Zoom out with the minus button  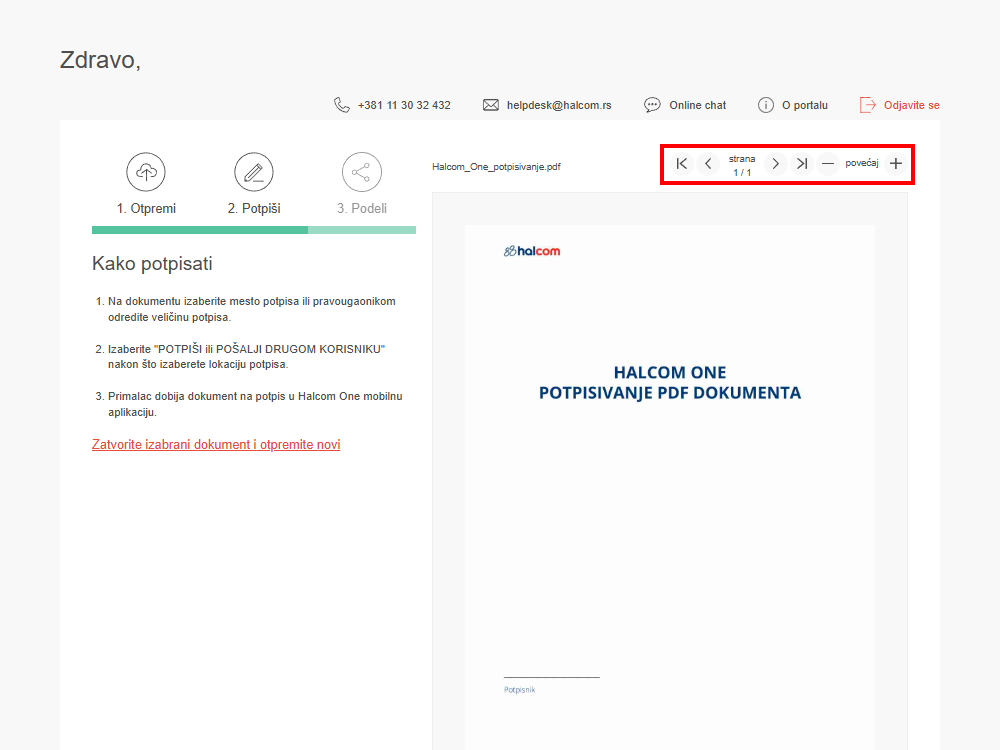[x=828, y=164]
